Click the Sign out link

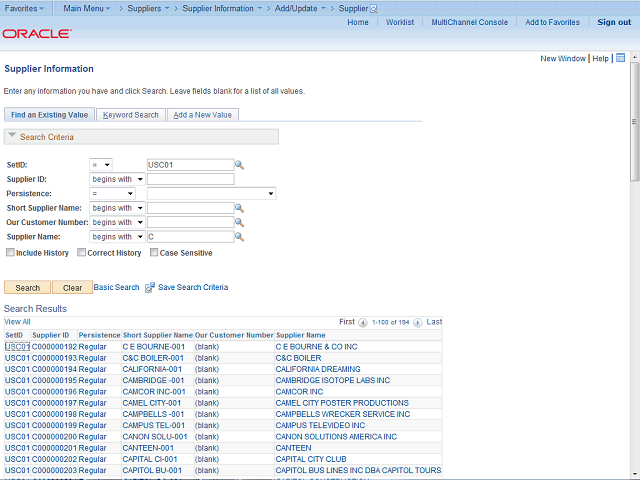(x=614, y=22)
